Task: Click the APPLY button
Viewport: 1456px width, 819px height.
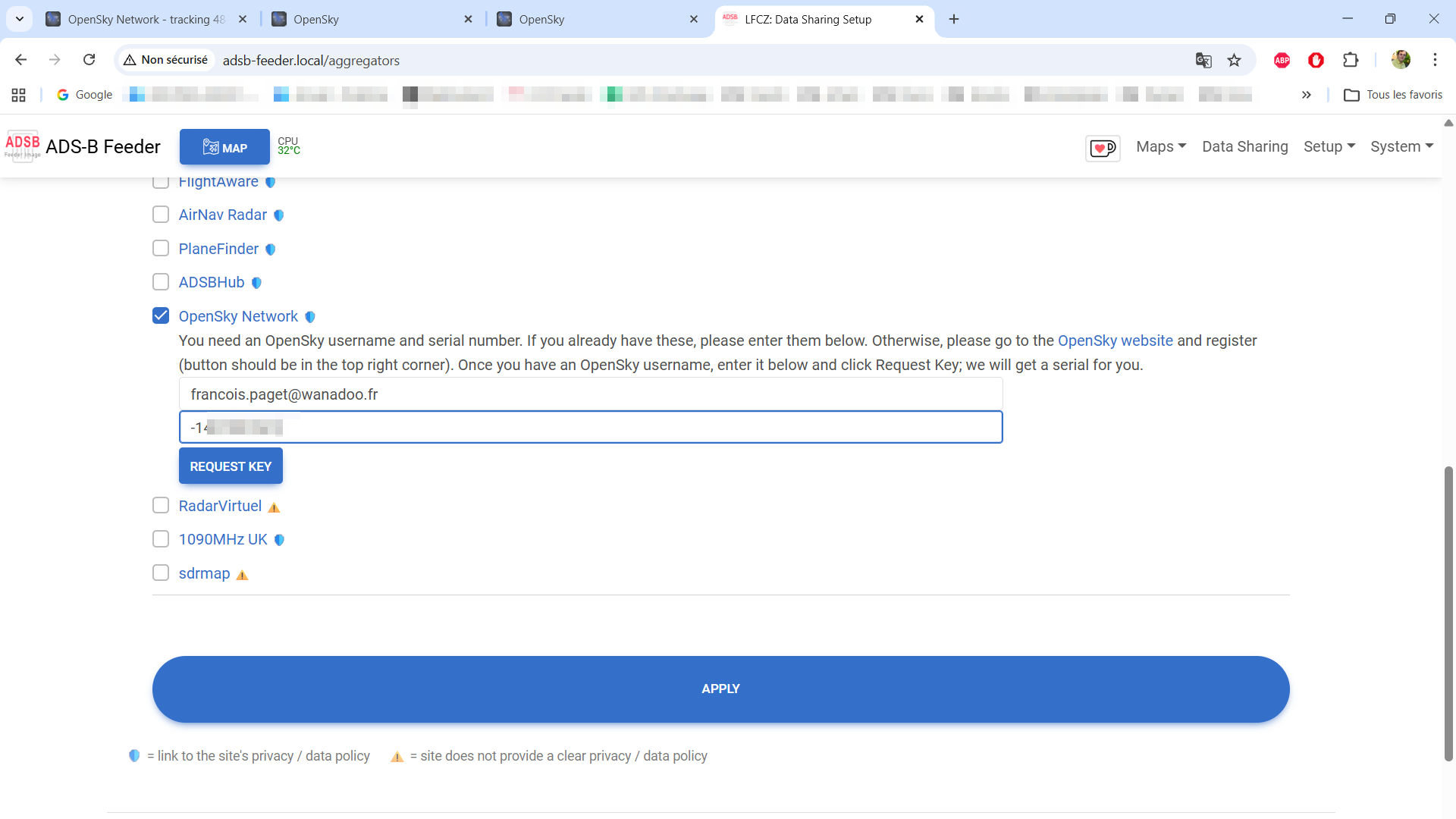Action: (720, 689)
